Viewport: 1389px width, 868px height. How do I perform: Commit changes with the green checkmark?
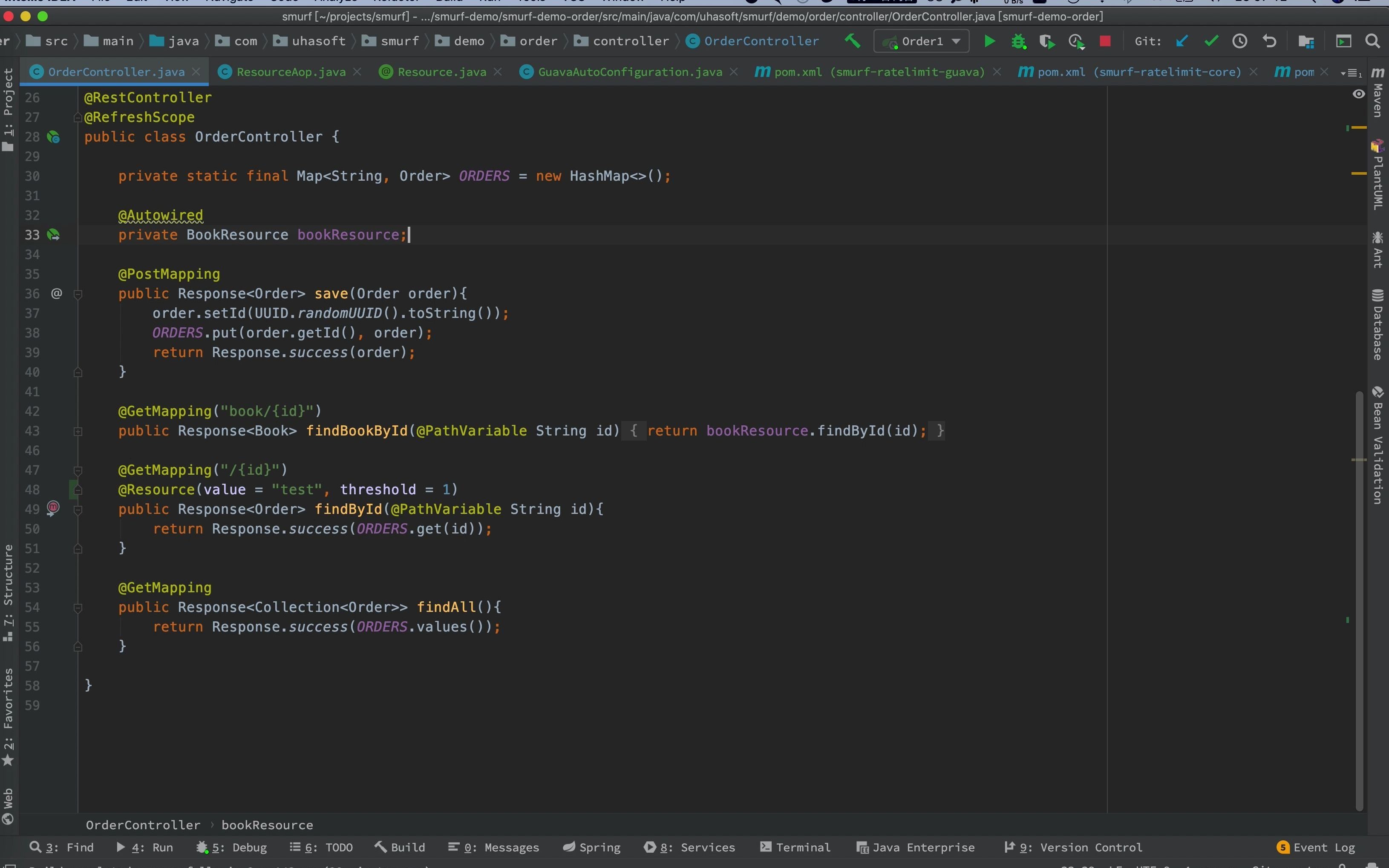coord(1211,41)
